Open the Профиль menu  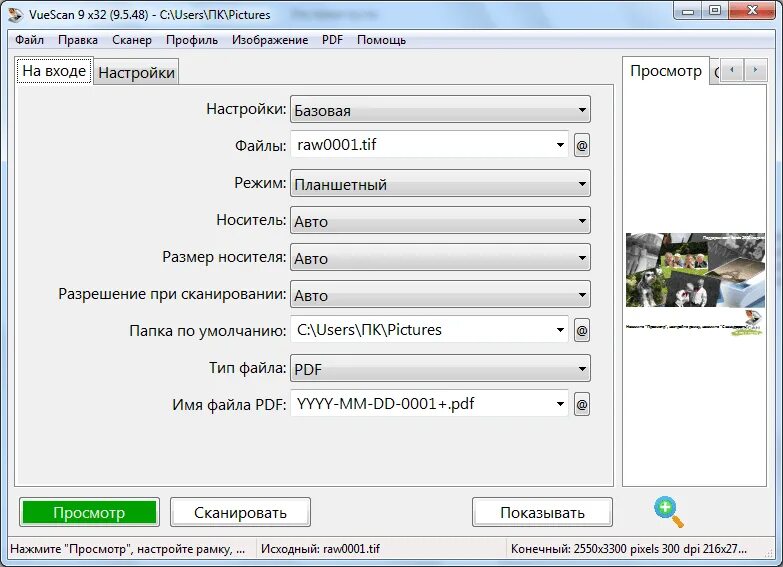click(192, 40)
